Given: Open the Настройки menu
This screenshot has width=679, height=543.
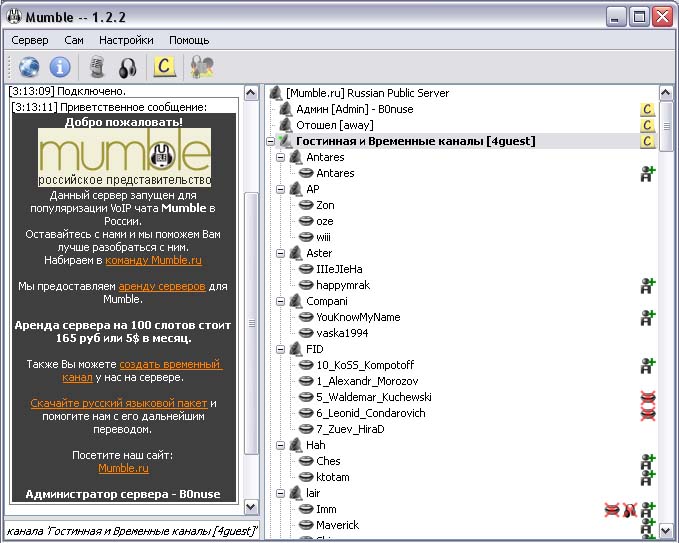Looking at the screenshot, I should tap(126, 40).
